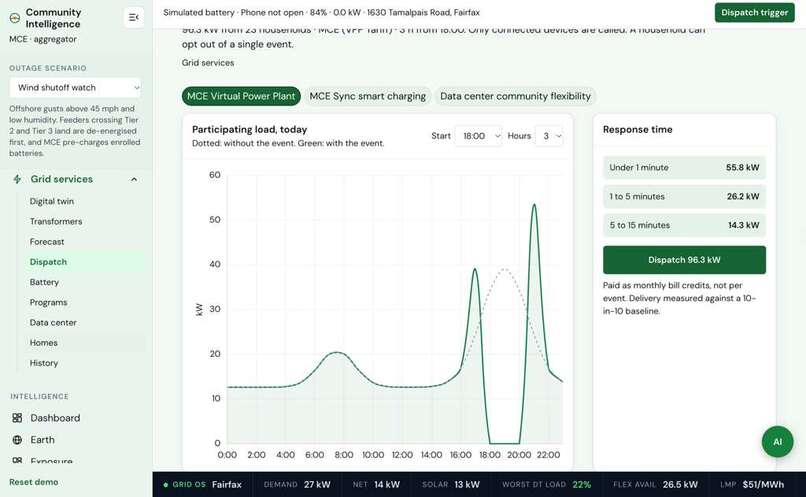806x497 pixels.
Task: Navigate to Data center page
Action: click(53, 323)
